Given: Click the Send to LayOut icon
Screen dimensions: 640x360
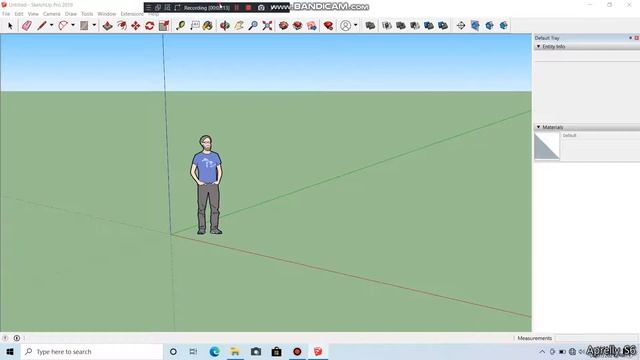Looking at the screenshot, I should (x=312, y=26).
